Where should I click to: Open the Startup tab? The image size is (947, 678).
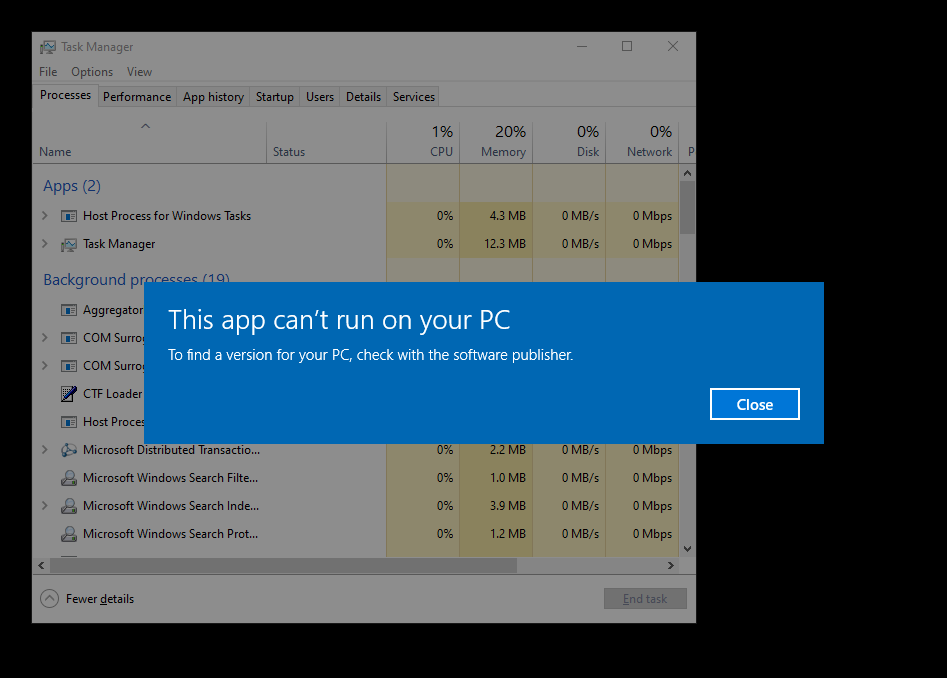274,97
